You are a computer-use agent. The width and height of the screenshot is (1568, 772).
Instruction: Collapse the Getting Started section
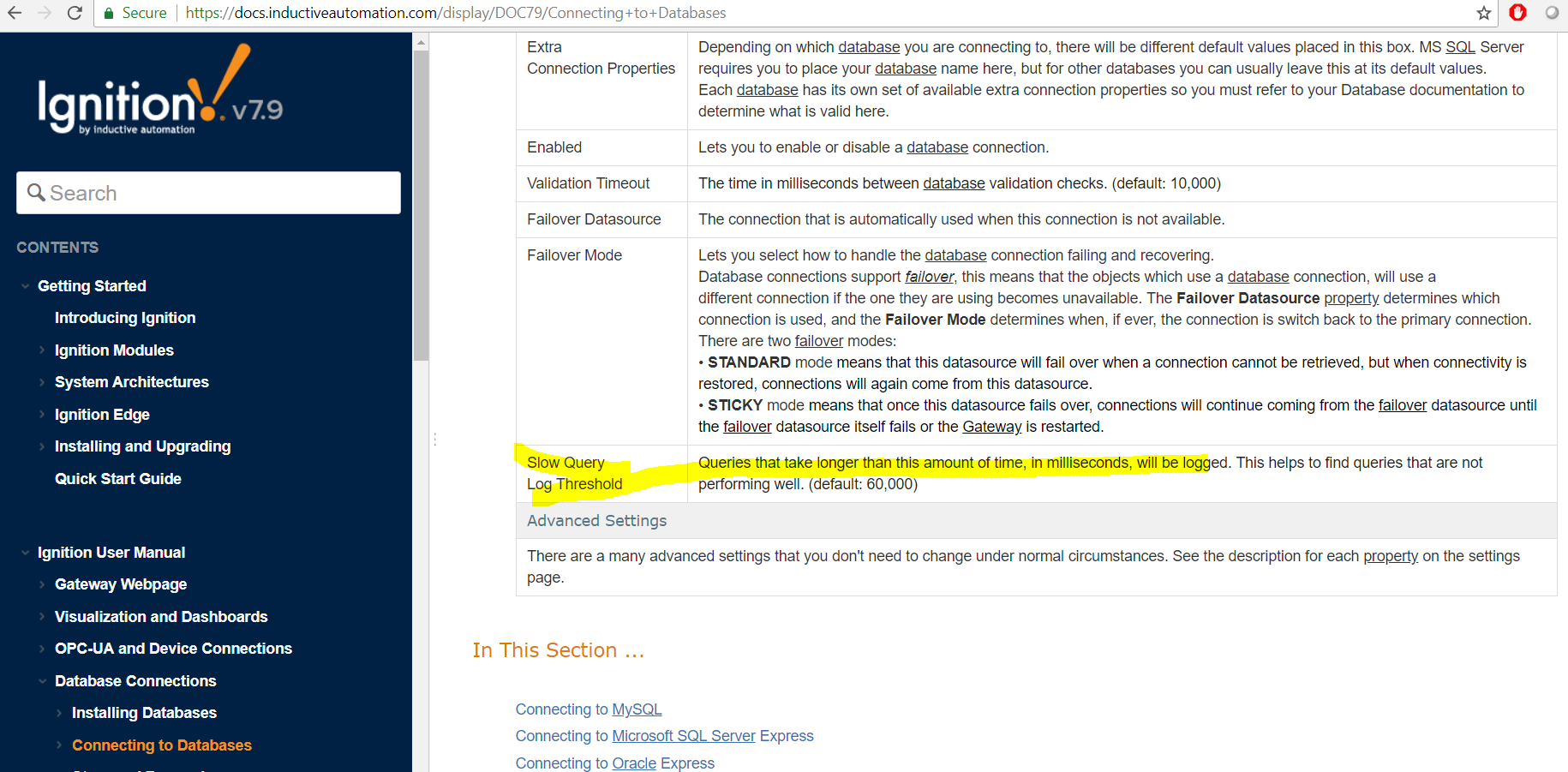(25, 286)
